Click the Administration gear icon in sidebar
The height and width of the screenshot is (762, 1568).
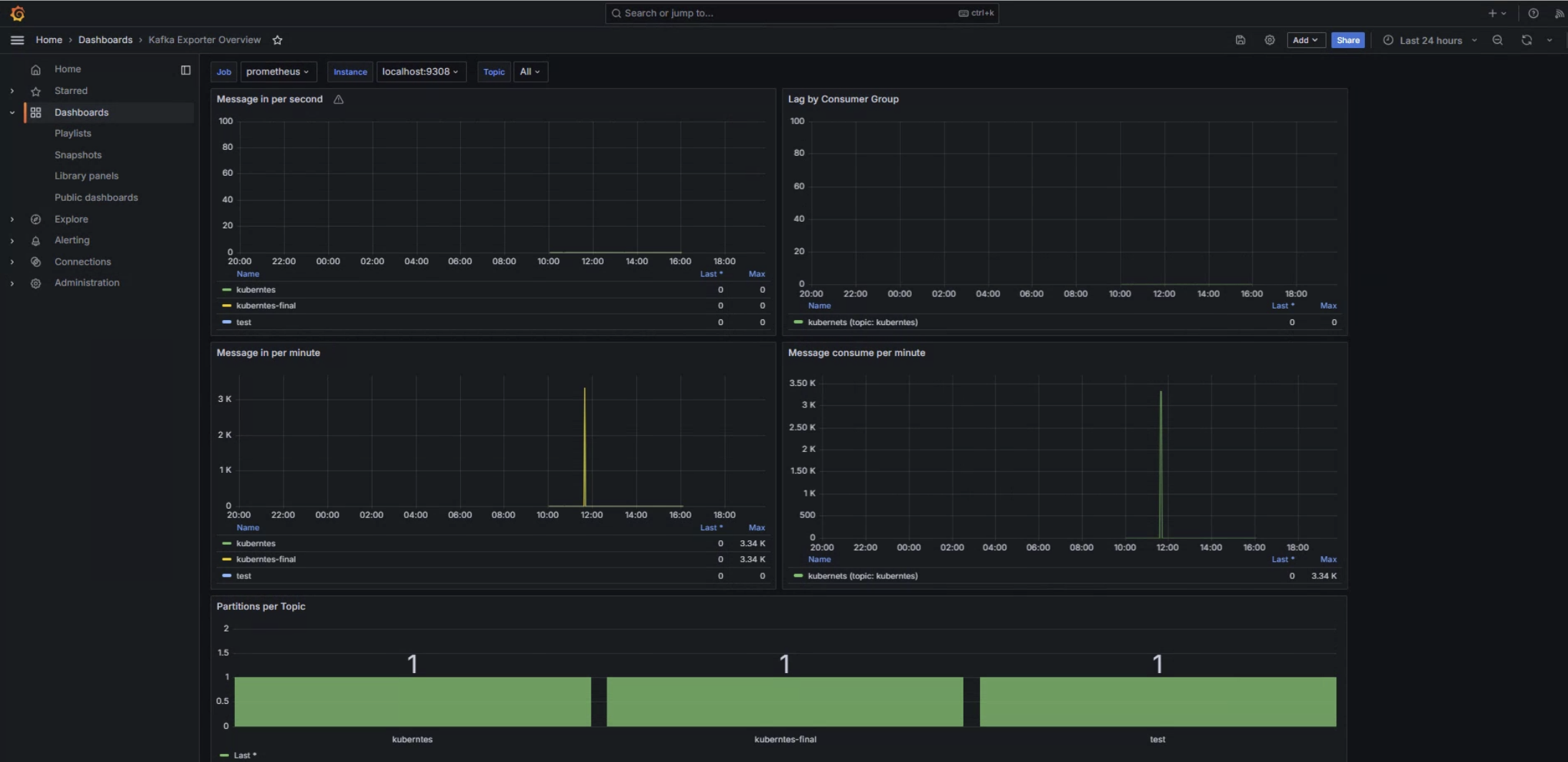coord(36,283)
